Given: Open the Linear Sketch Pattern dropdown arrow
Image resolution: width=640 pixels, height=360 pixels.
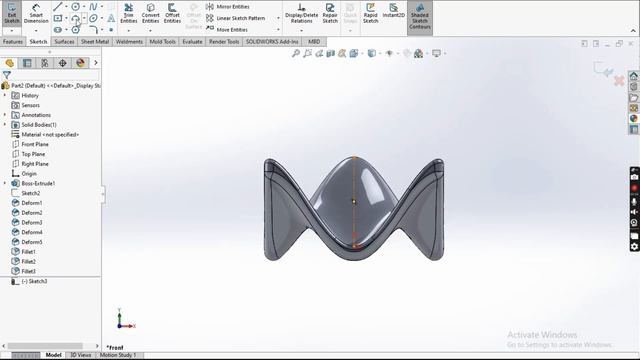Looking at the screenshot, I should click(278, 18).
